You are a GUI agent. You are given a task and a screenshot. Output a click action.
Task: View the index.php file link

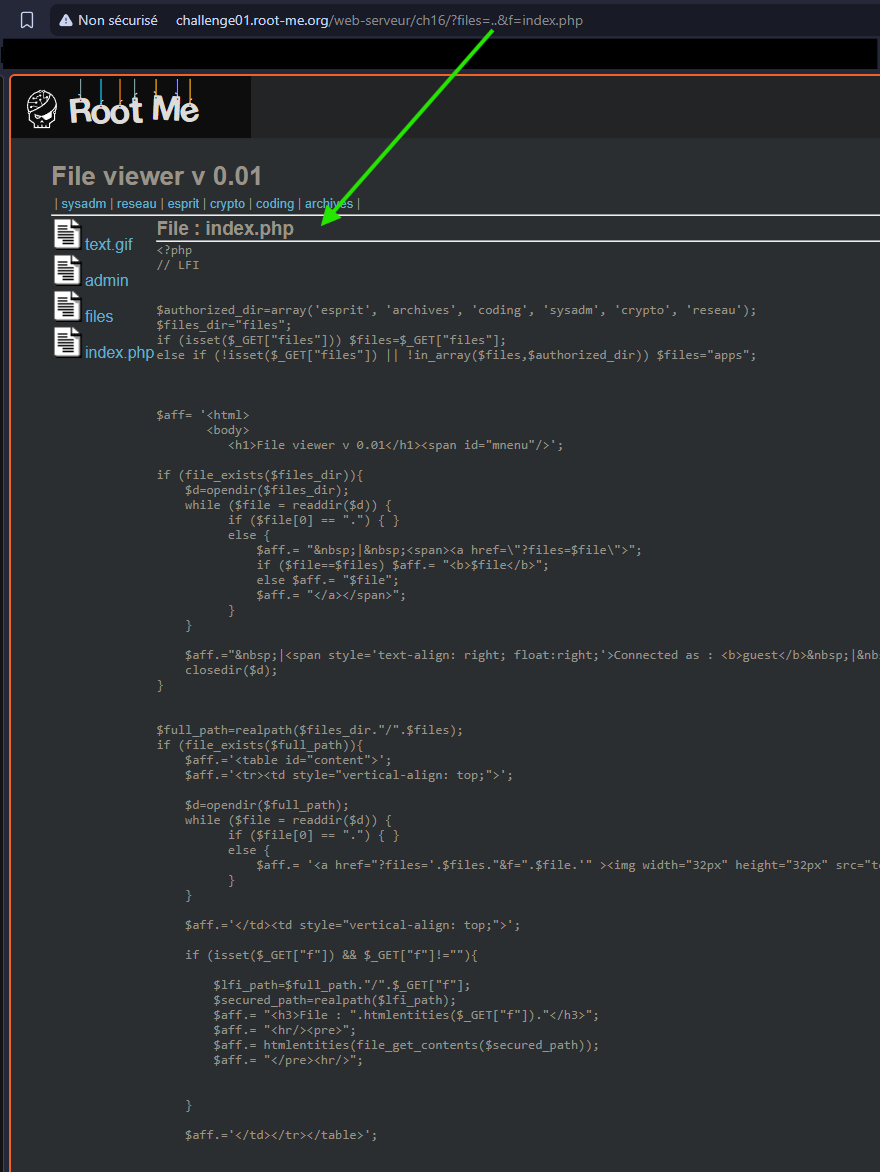[x=119, y=353]
